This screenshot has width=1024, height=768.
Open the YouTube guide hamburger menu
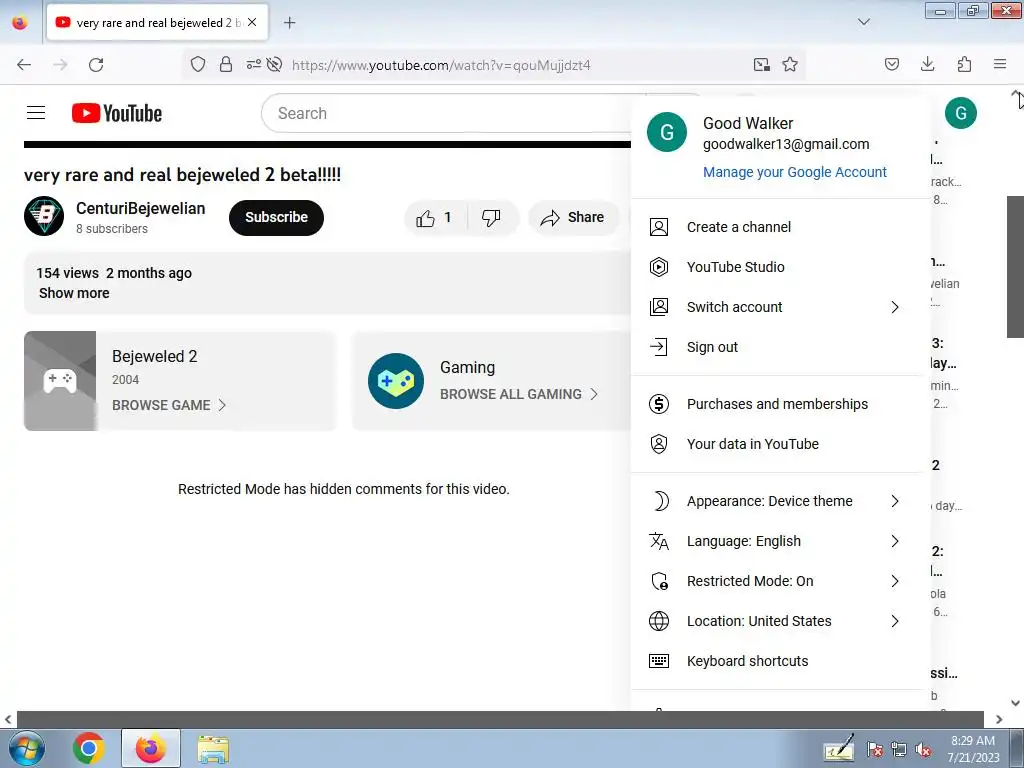pyautogui.click(x=36, y=113)
